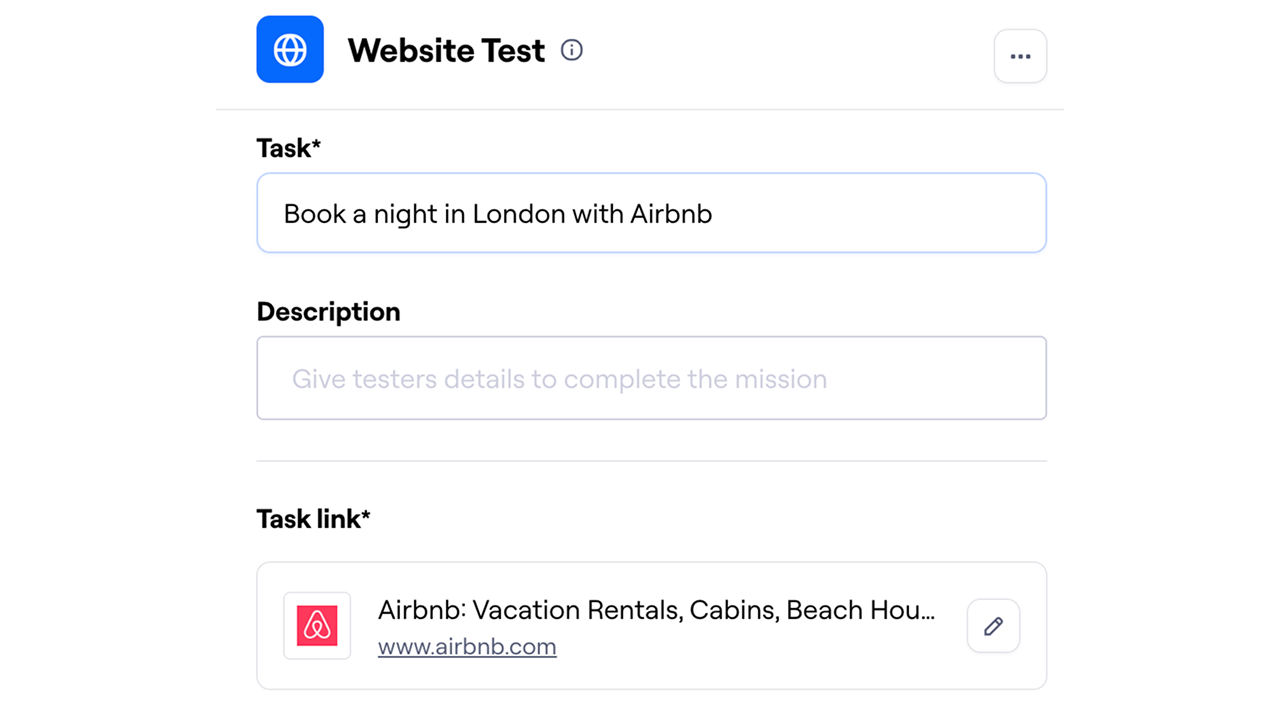Click the Task link section label
This screenshot has height=720, width=1280.
point(313,519)
